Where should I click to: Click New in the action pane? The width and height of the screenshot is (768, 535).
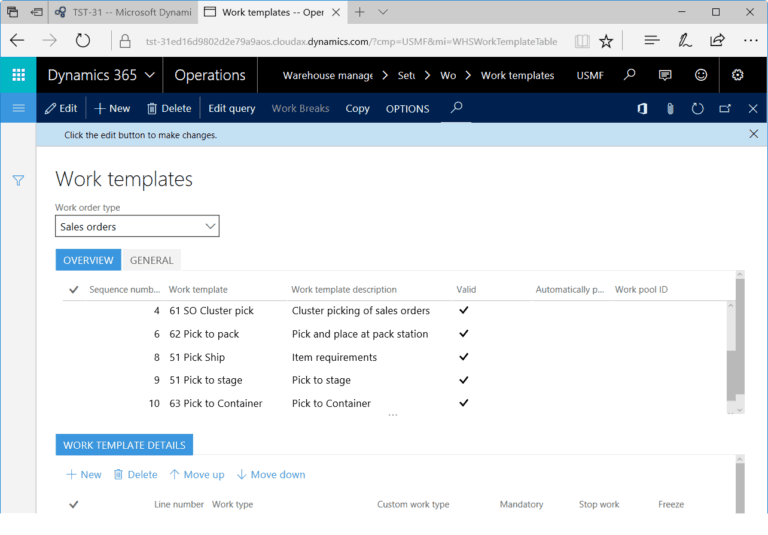[x=112, y=109]
